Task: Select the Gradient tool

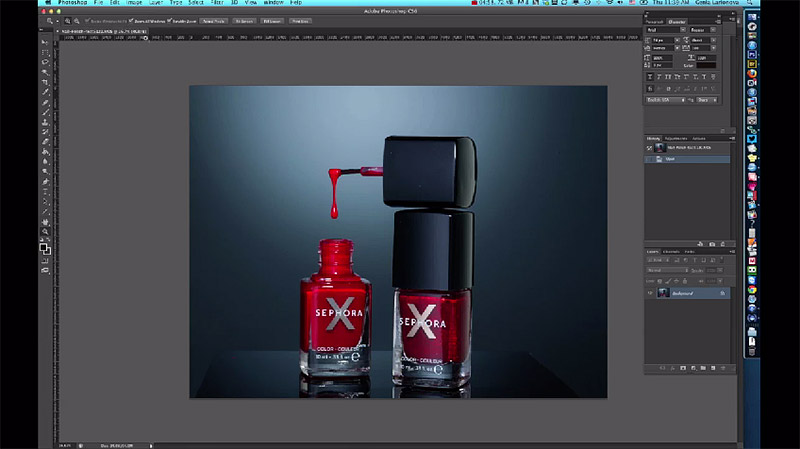Action: [x=45, y=152]
